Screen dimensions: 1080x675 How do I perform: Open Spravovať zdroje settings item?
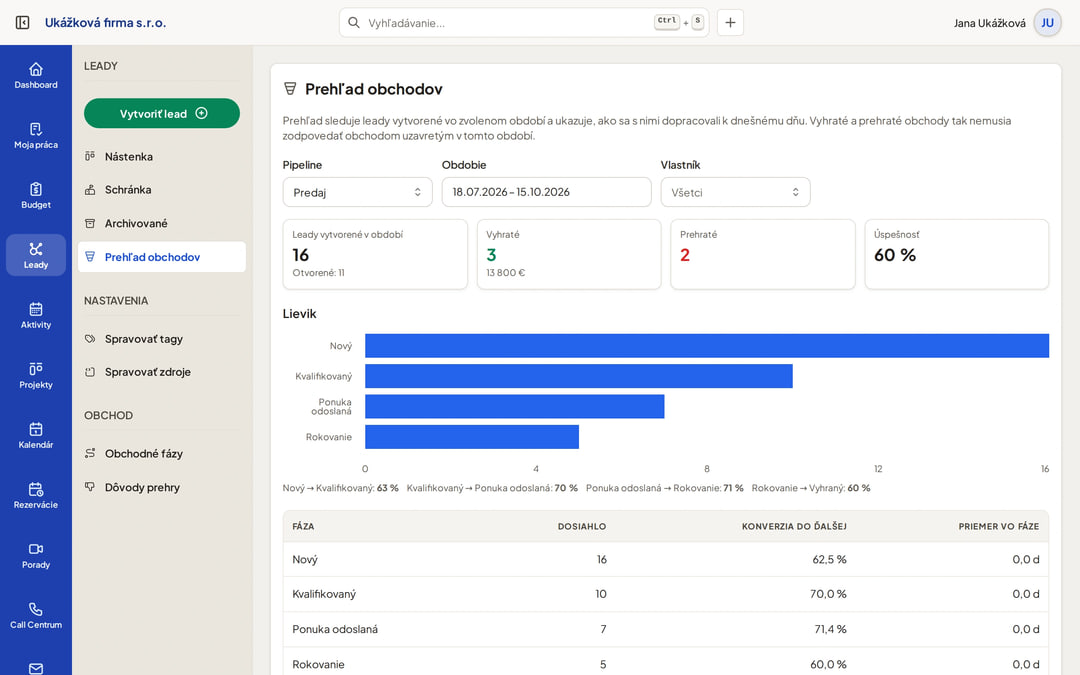[x=162, y=372]
